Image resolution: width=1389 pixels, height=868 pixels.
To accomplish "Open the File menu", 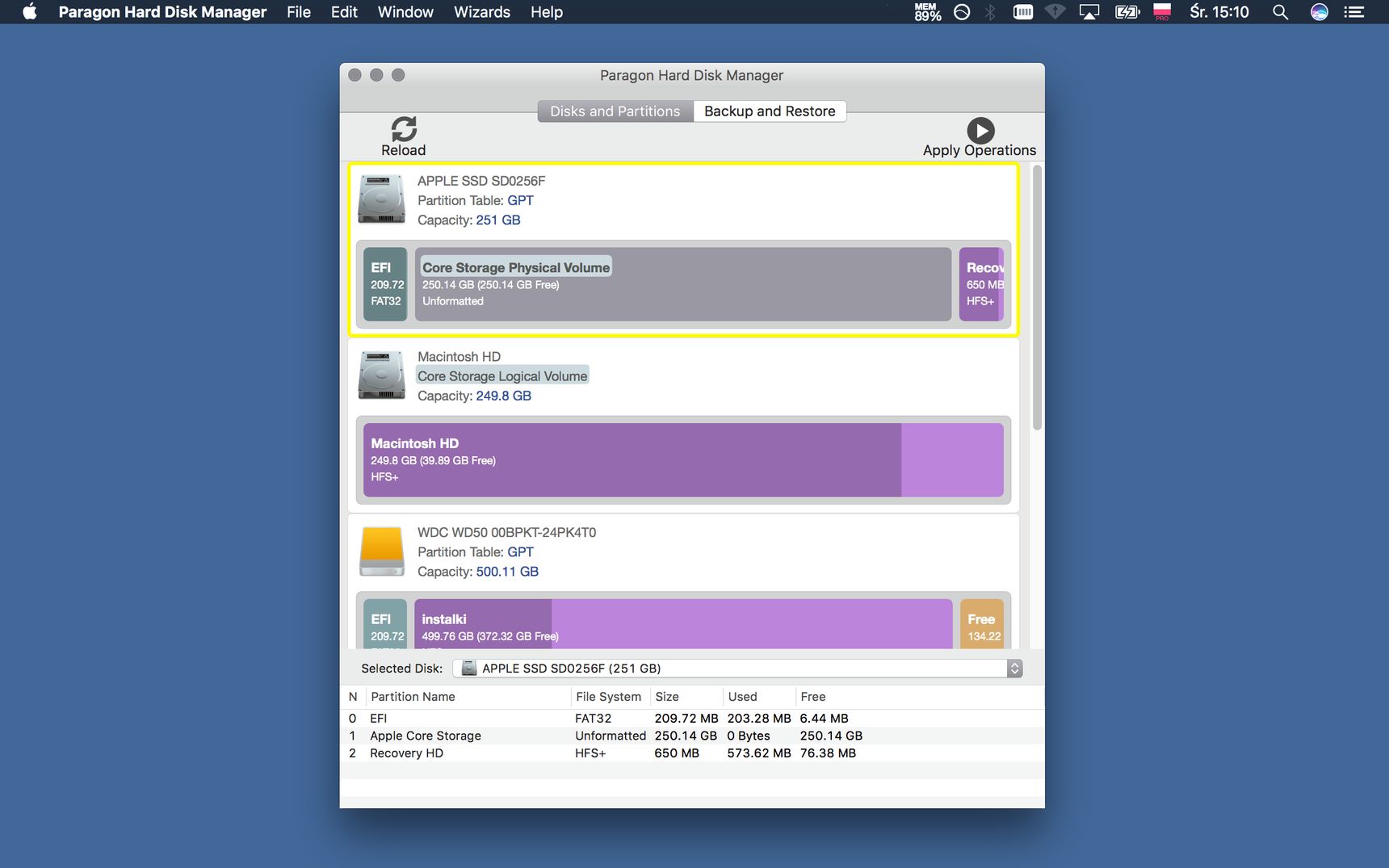I will [299, 12].
